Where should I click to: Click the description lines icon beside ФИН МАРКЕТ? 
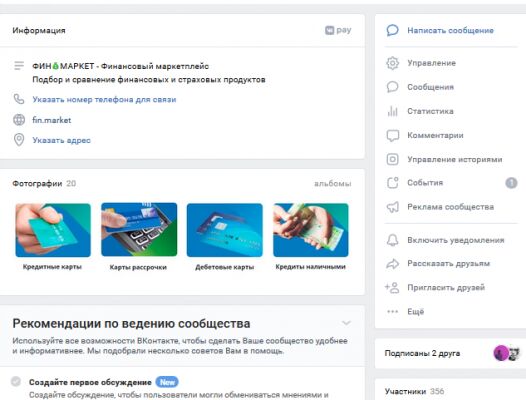point(19,65)
